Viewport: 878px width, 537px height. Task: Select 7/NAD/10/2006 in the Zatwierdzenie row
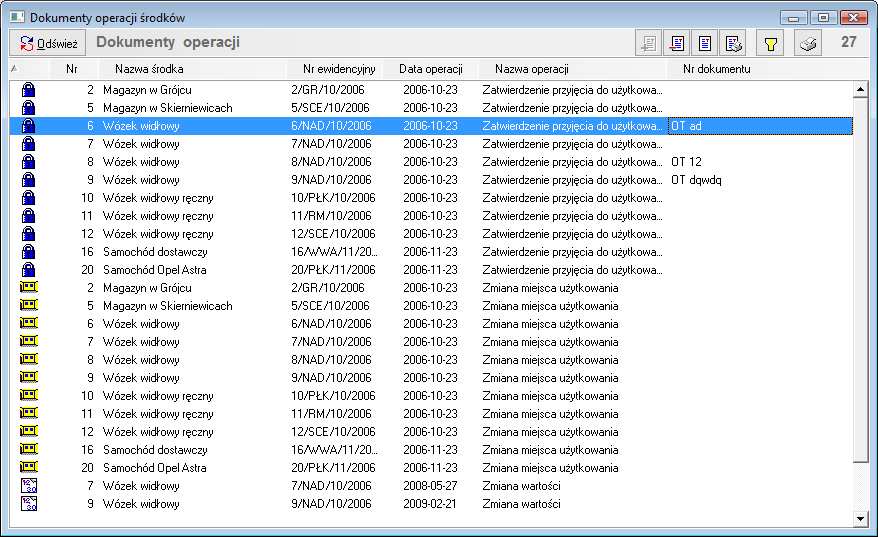[331, 143]
